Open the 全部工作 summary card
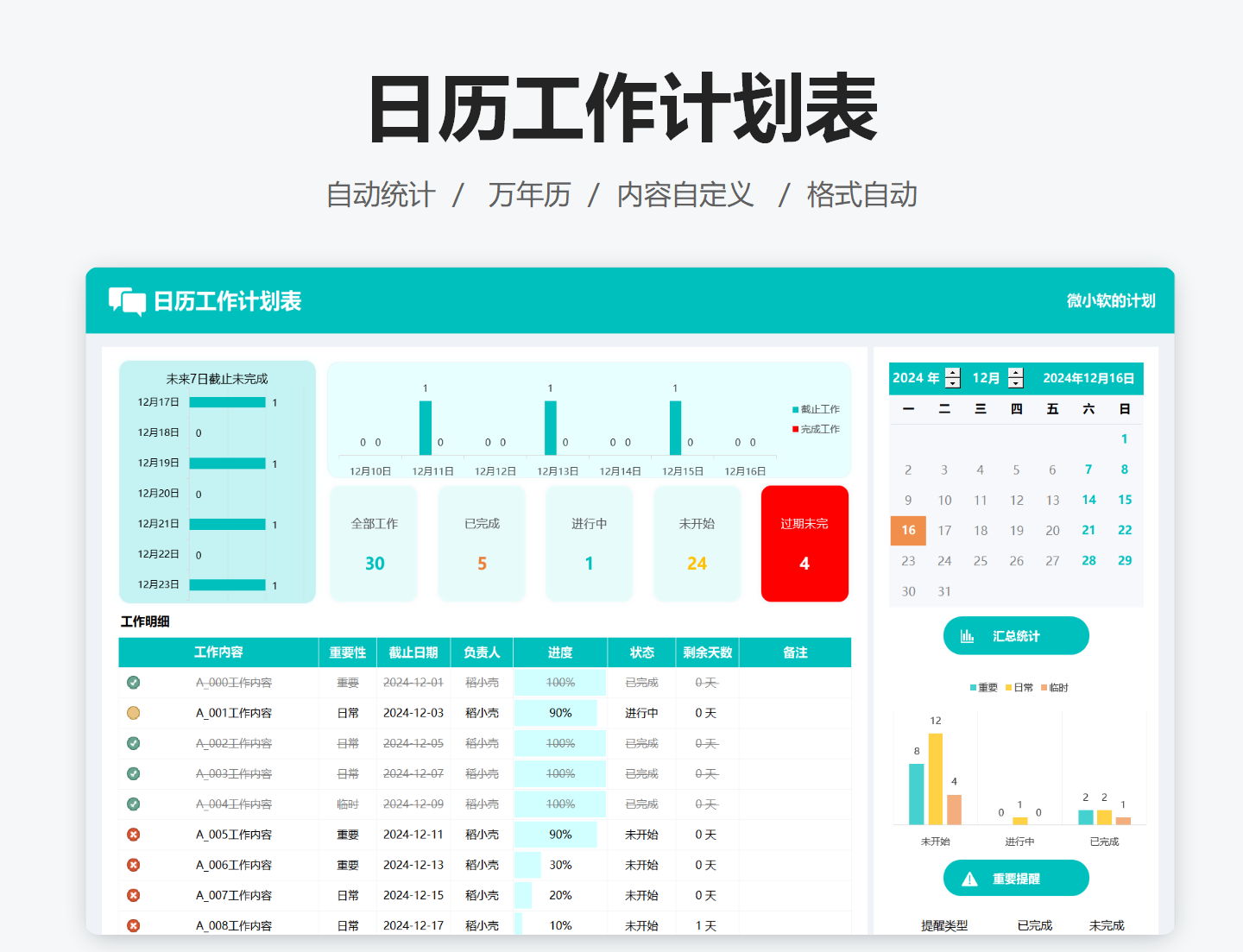 pyautogui.click(x=375, y=544)
